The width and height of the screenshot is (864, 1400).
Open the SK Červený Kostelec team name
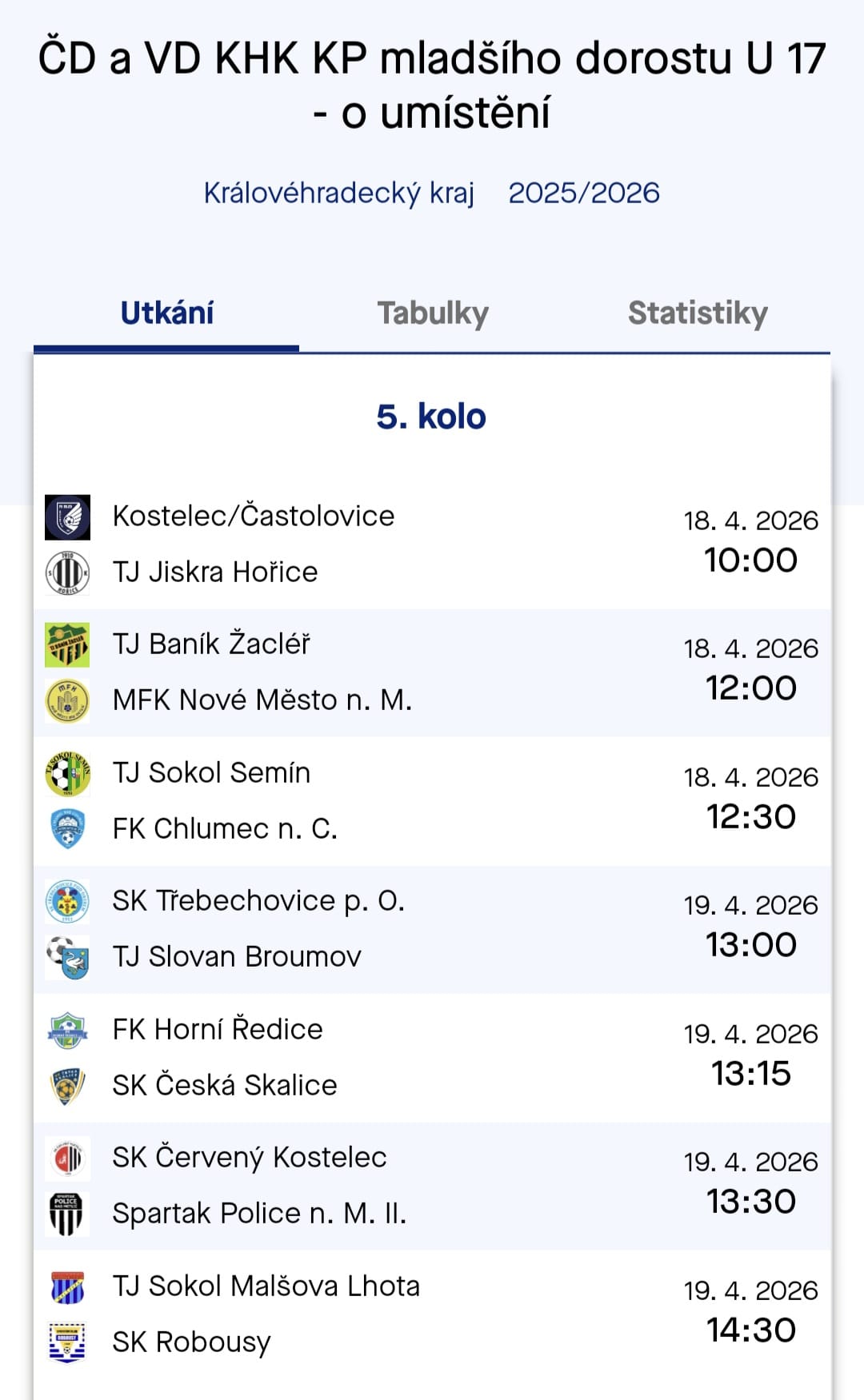(x=250, y=1158)
